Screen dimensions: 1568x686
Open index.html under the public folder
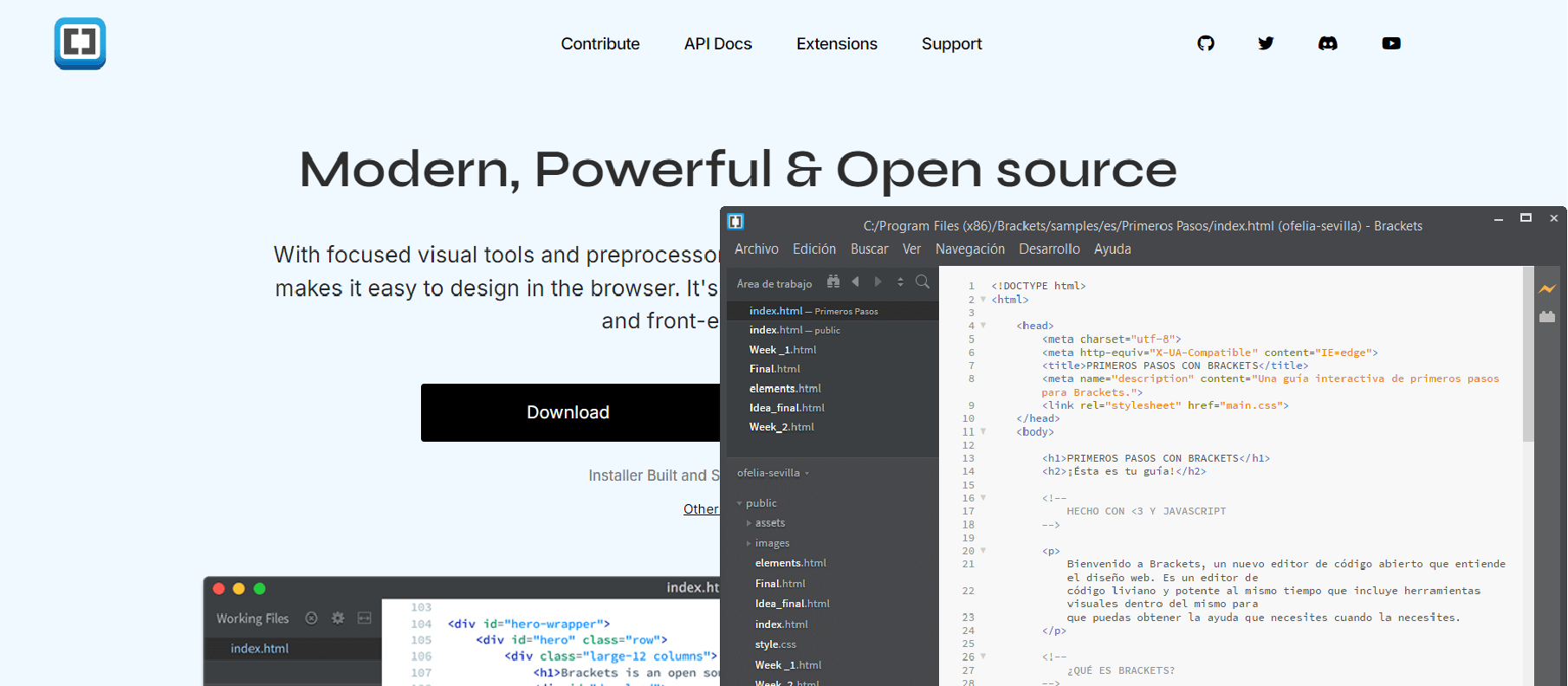tap(781, 625)
